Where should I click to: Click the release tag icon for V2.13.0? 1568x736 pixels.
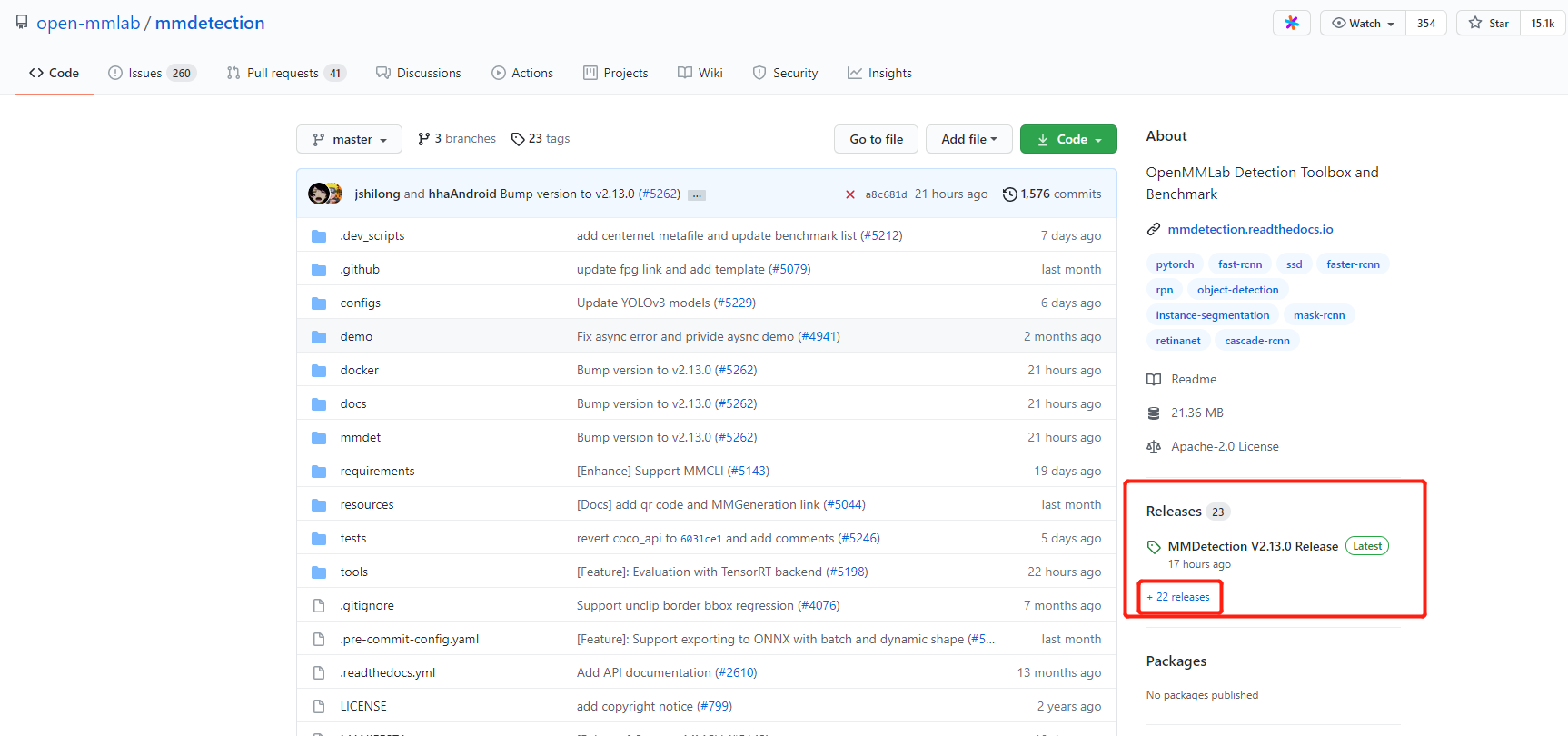tap(1154, 547)
